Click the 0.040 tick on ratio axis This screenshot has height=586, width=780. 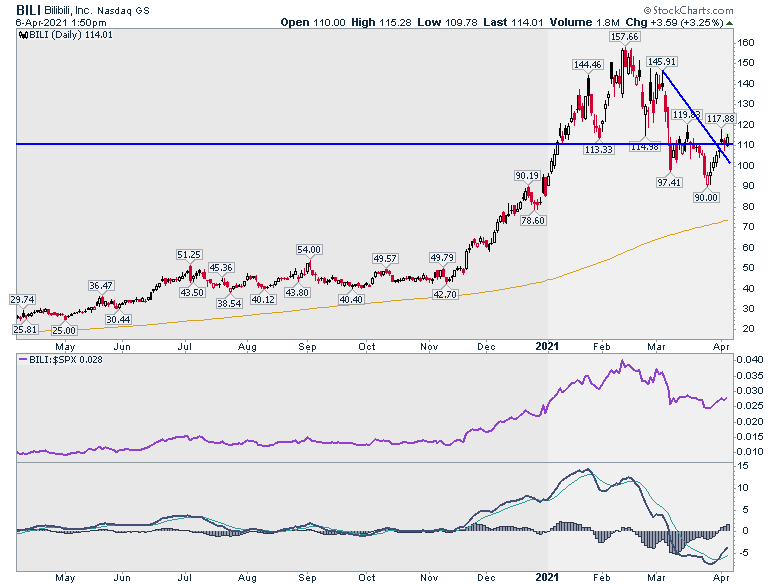[750, 360]
